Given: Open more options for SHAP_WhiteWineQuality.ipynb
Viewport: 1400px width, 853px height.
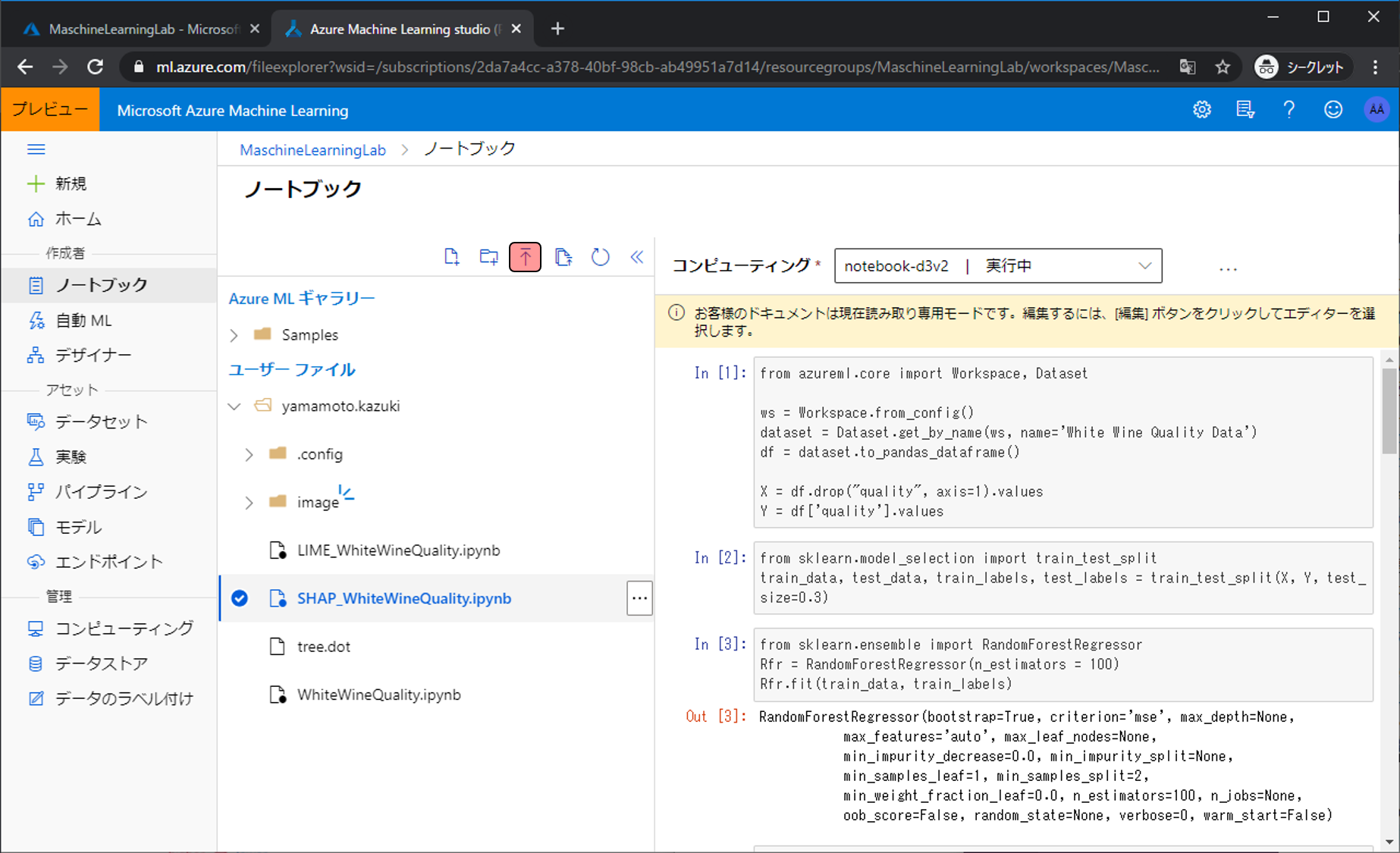Looking at the screenshot, I should (639, 598).
